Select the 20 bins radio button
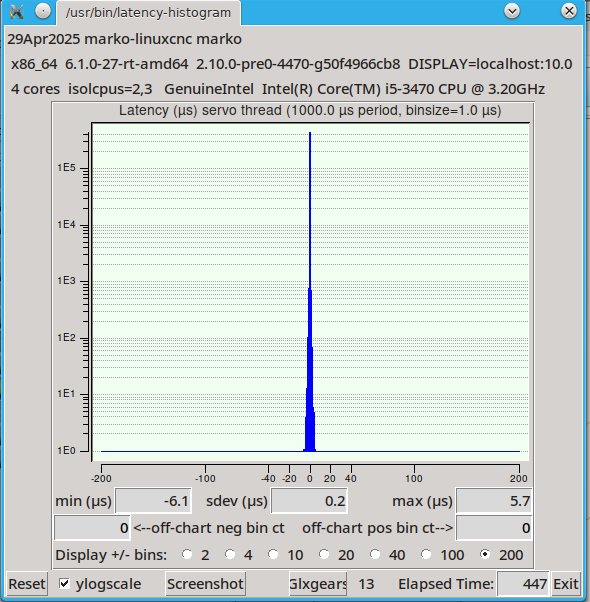This screenshot has width=590, height=602. click(324, 554)
